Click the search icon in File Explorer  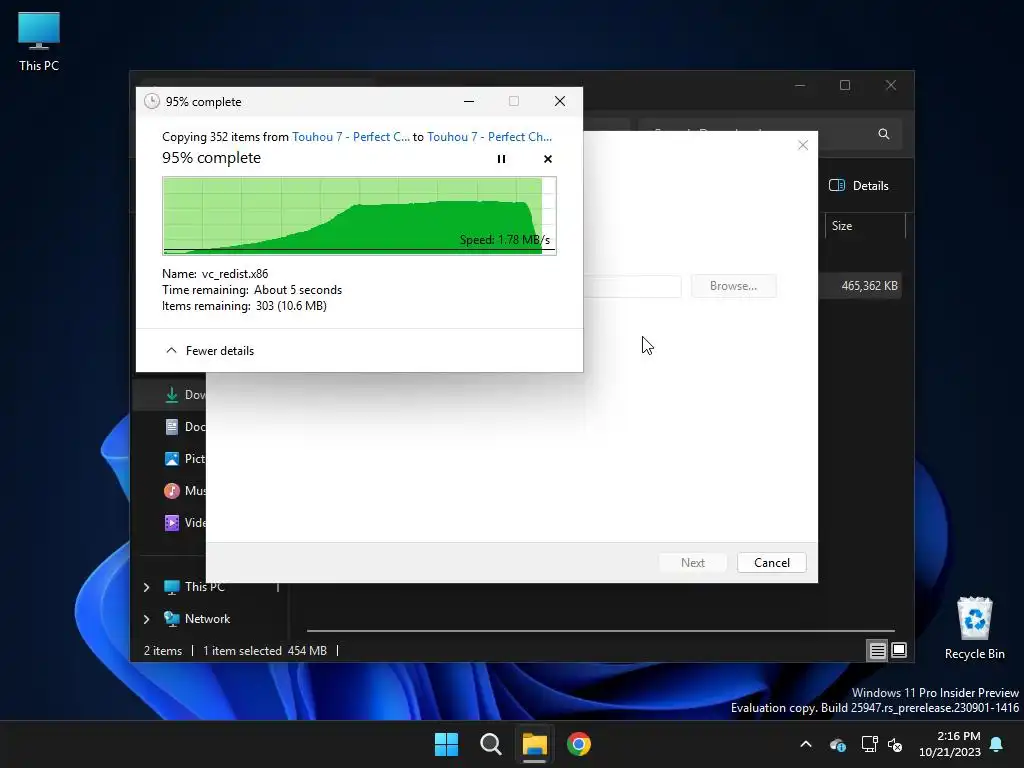pyautogui.click(x=884, y=134)
